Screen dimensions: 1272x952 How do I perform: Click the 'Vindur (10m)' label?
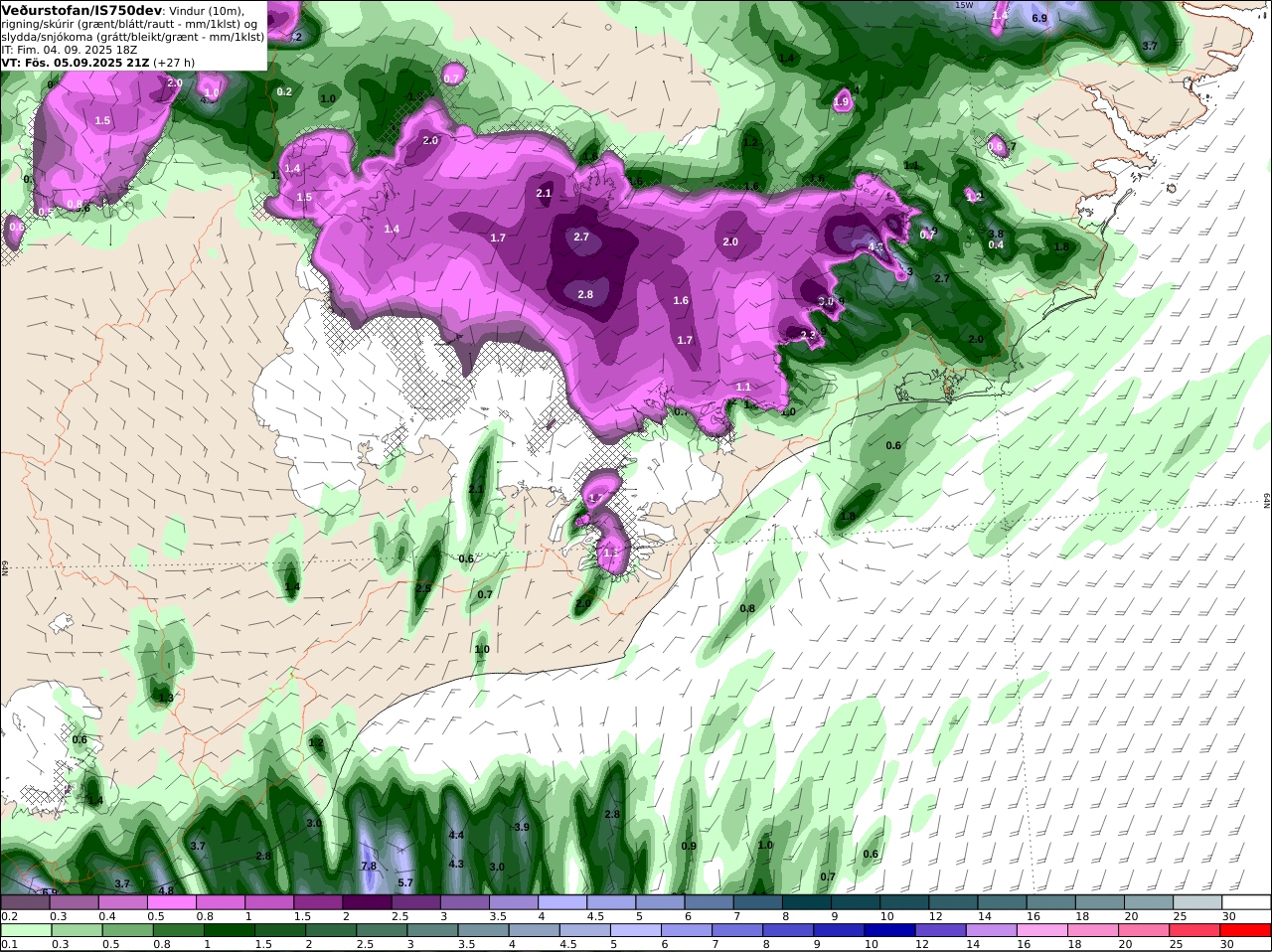point(206,11)
